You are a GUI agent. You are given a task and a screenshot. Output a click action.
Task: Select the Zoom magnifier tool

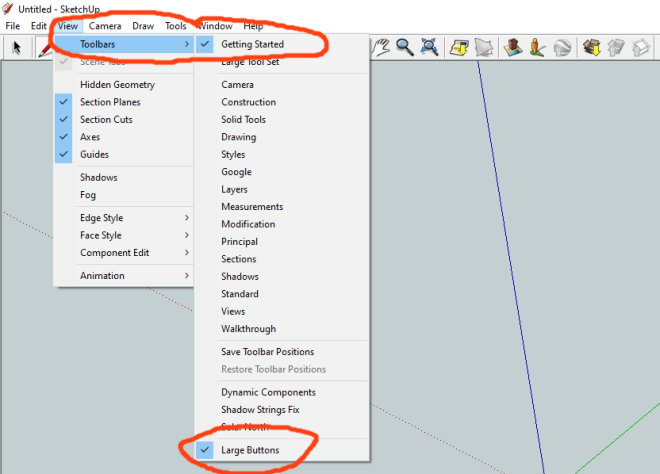point(405,47)
